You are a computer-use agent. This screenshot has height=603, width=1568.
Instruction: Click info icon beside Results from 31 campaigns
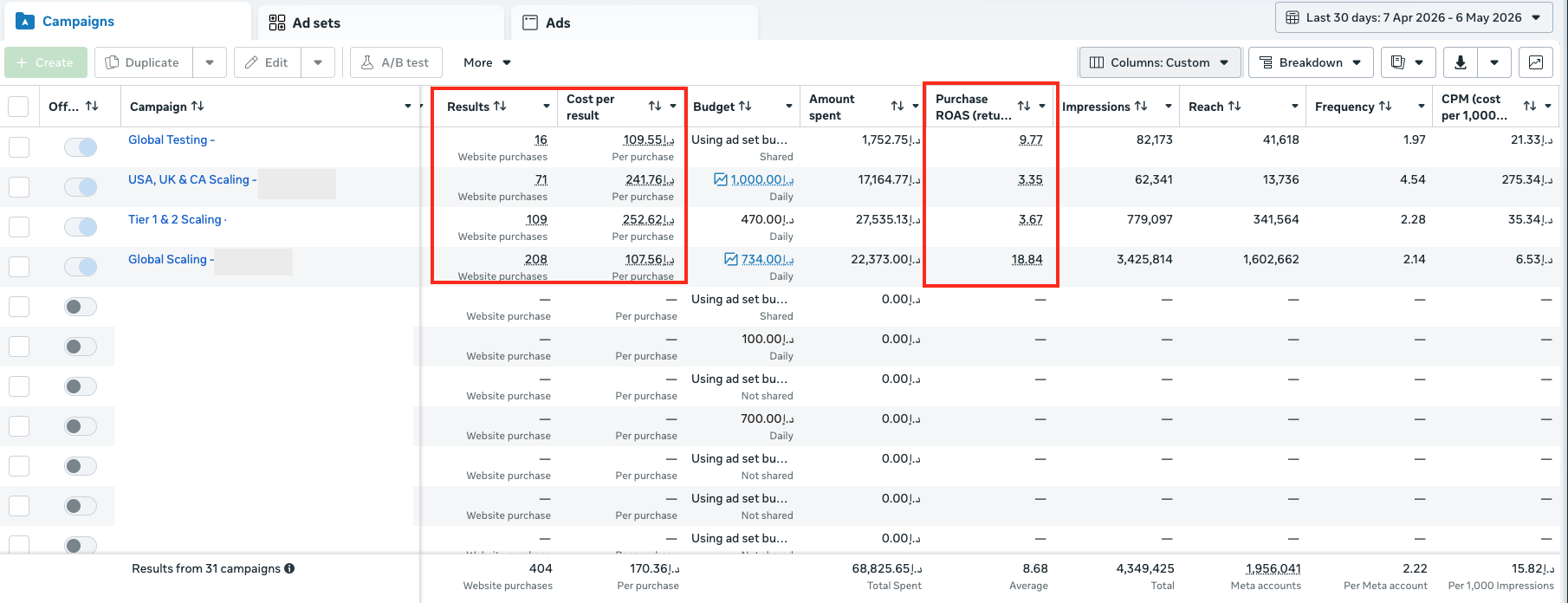coord(289,568)
